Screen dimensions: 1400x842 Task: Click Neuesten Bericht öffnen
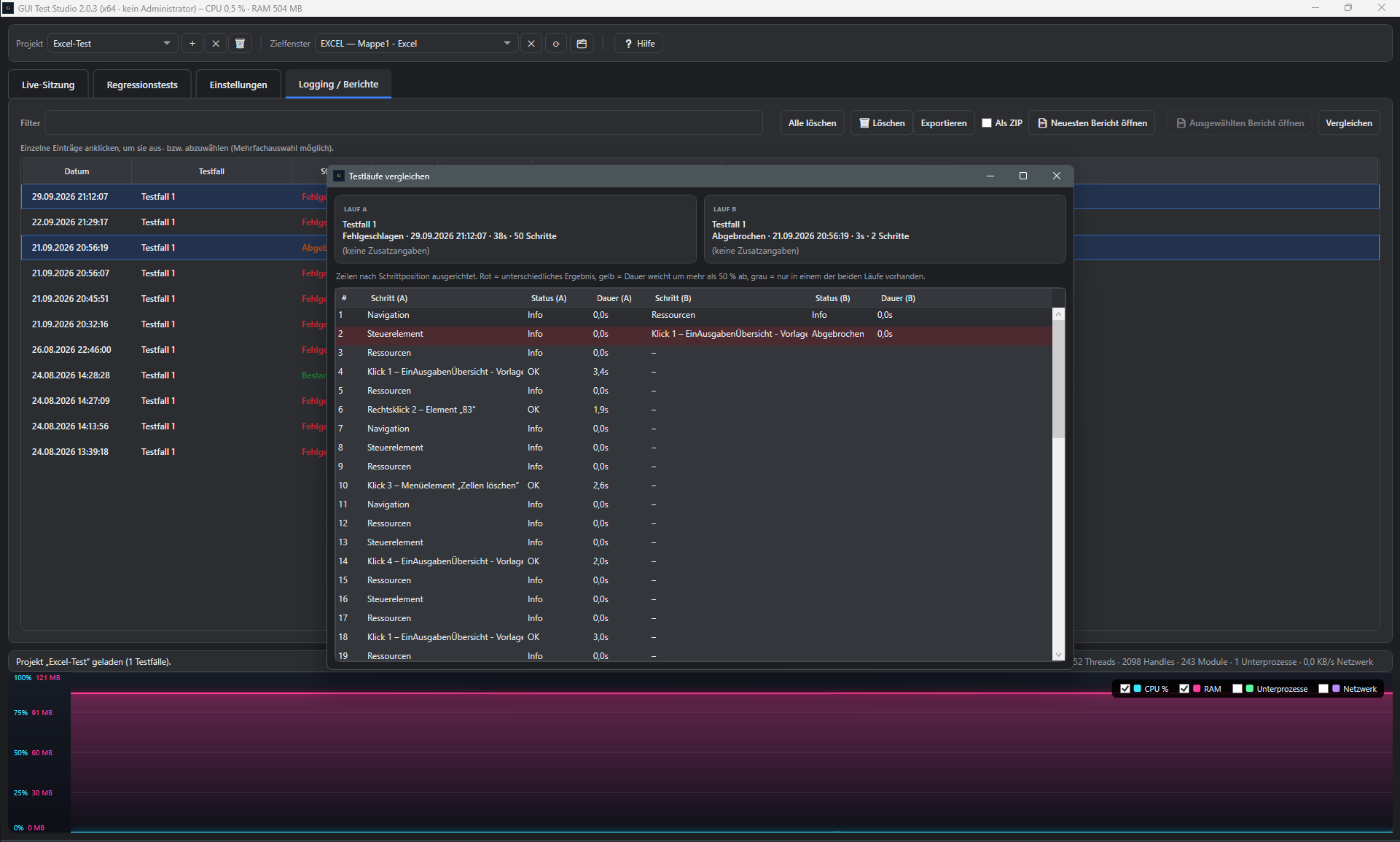pyautogui.click(x=1092, y=123)
